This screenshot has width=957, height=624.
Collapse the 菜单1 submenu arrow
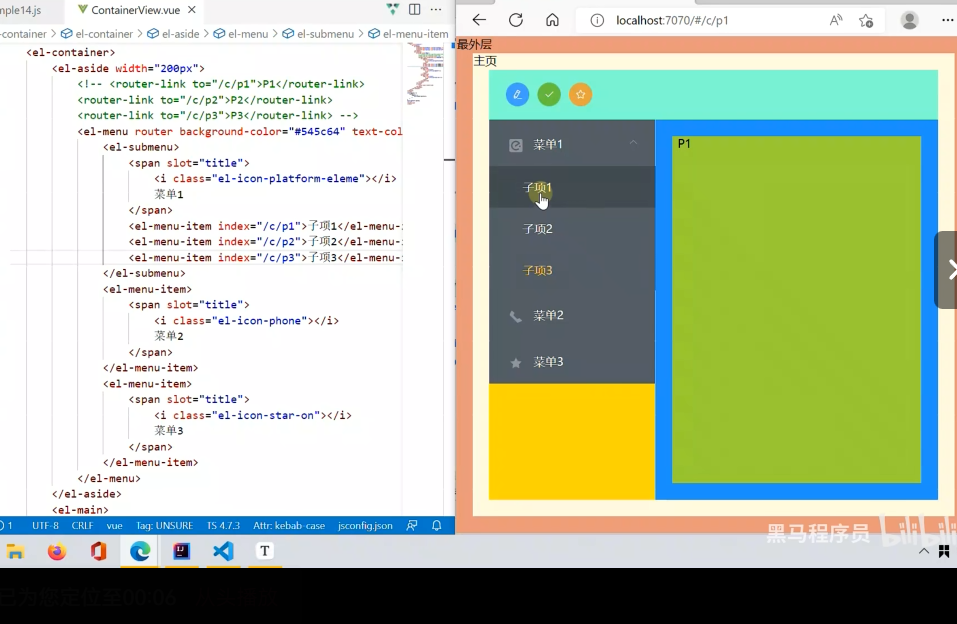tap(633, 143)
